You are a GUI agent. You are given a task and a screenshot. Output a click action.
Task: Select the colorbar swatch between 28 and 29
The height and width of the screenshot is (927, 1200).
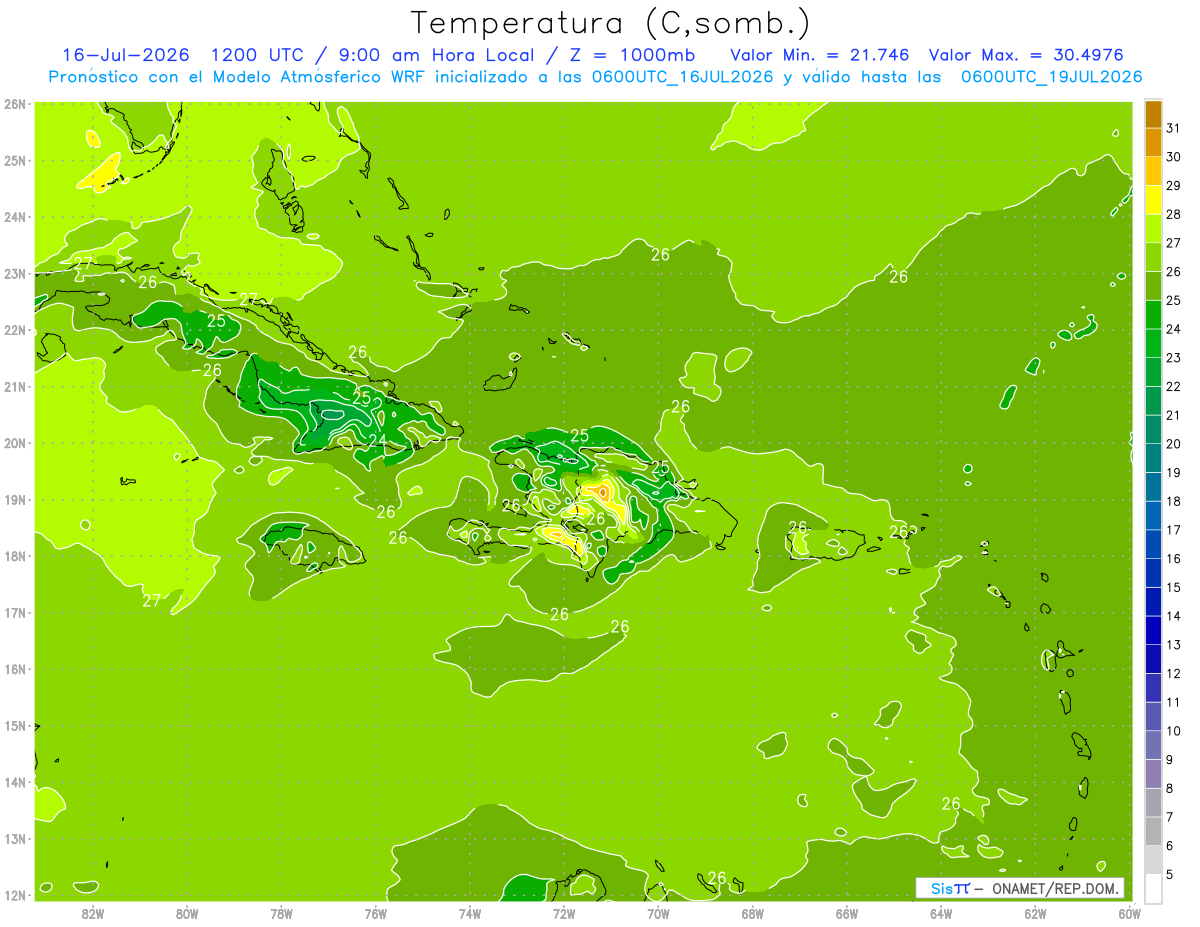click(x=1153, y=199)
